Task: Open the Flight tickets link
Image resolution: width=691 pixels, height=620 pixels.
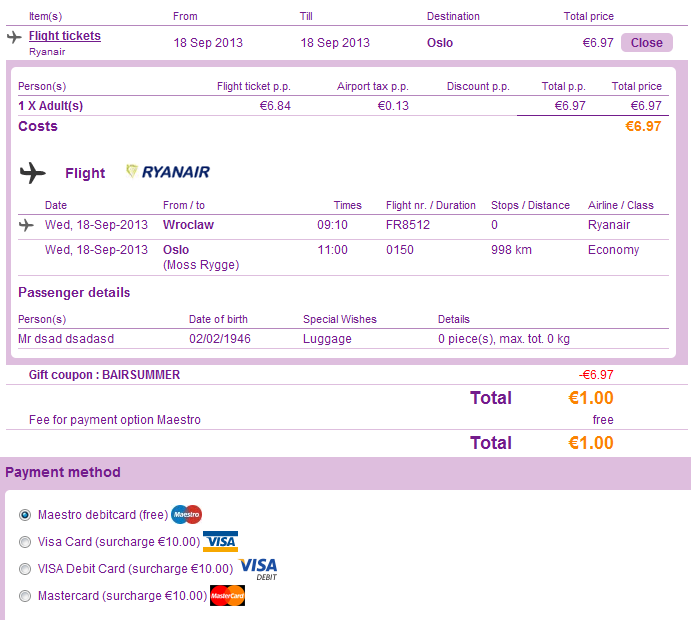Action: point(65,36)
